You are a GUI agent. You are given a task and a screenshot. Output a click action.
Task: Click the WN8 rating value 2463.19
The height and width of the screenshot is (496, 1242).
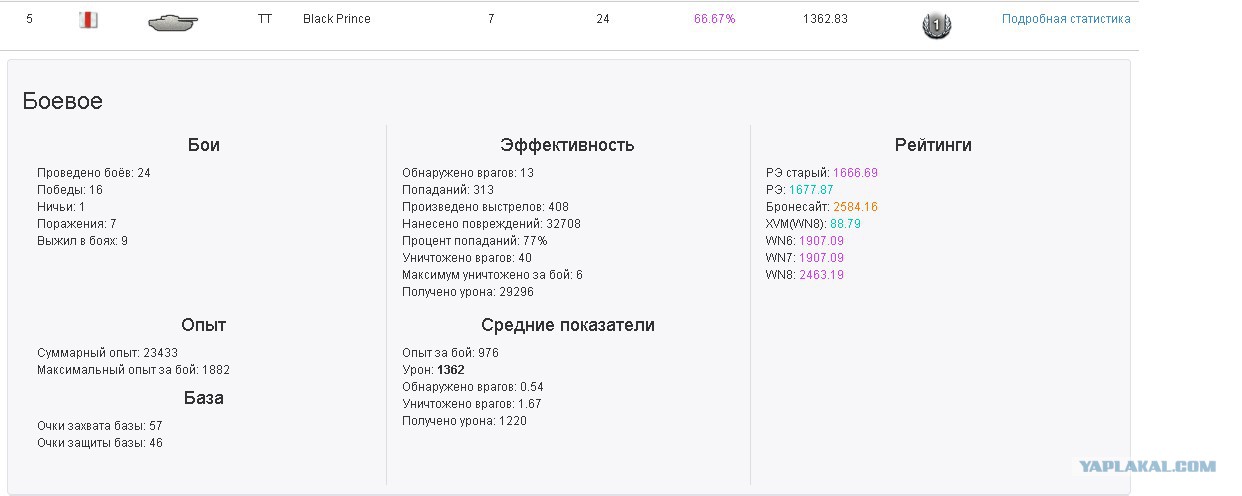(821, 275)
